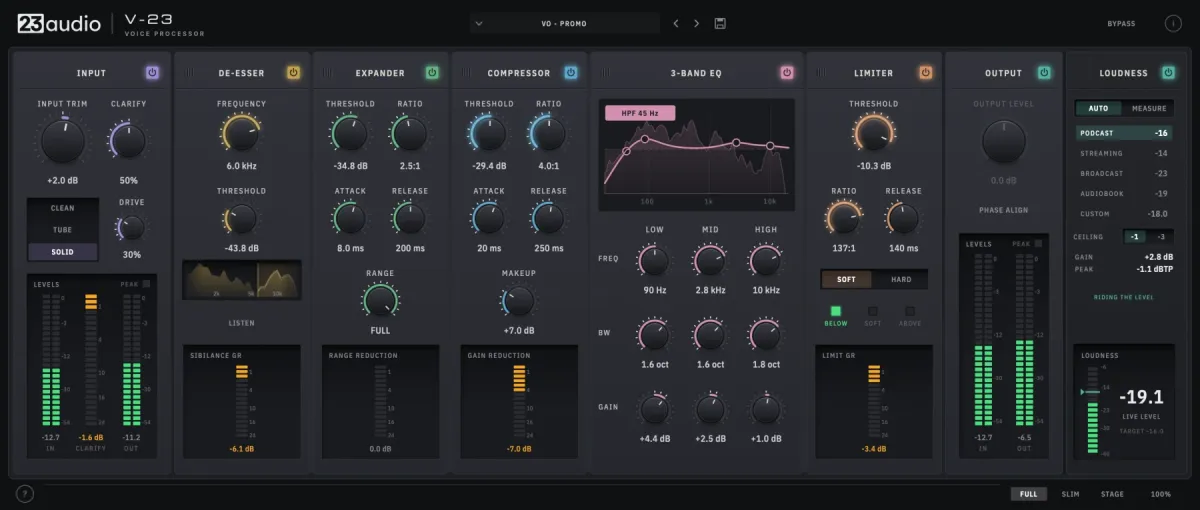Viewport: 1200px width, 510px height.
Task: Toggle the Limiter power button
Action: 925,72
